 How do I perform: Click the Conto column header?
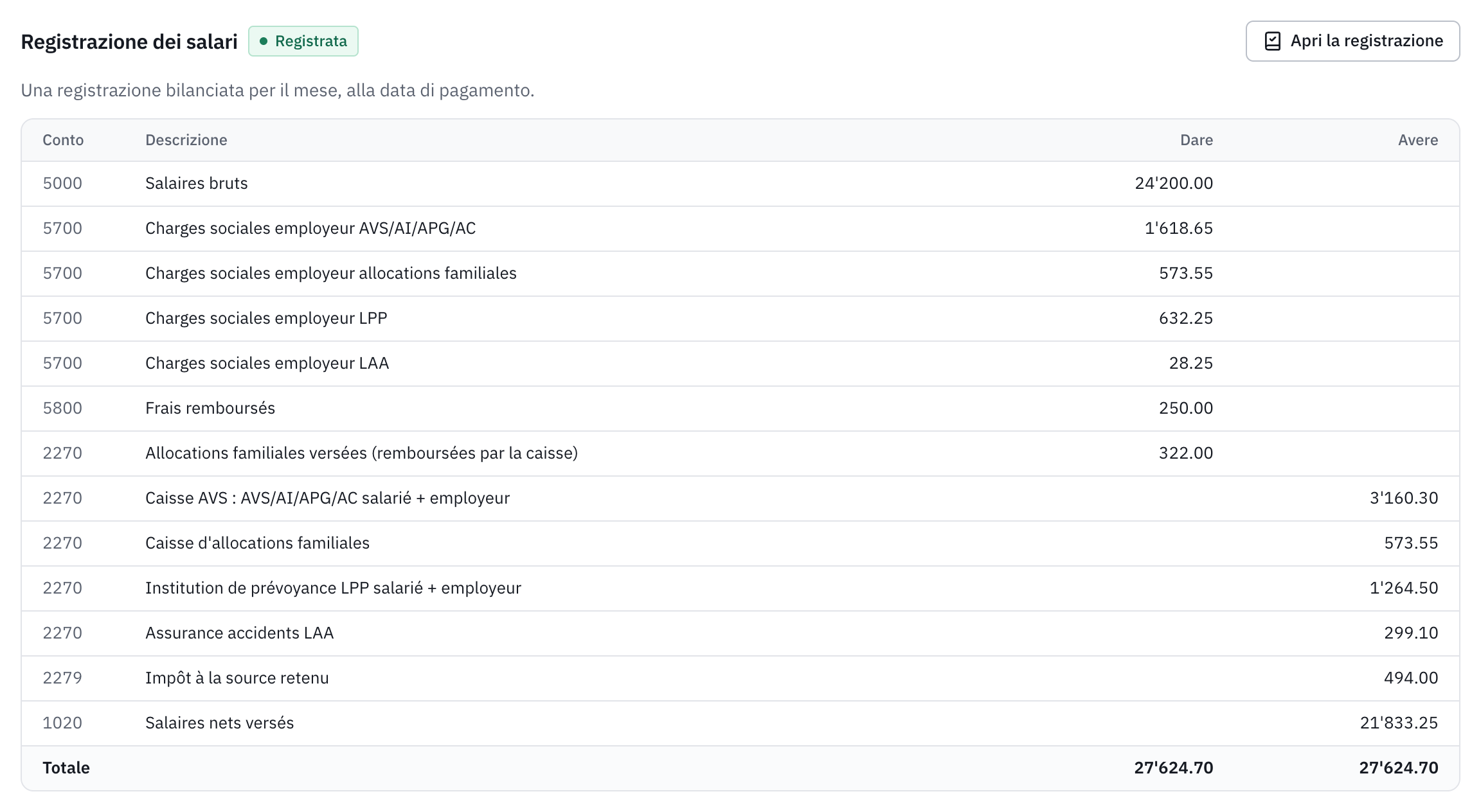(63, 140)
